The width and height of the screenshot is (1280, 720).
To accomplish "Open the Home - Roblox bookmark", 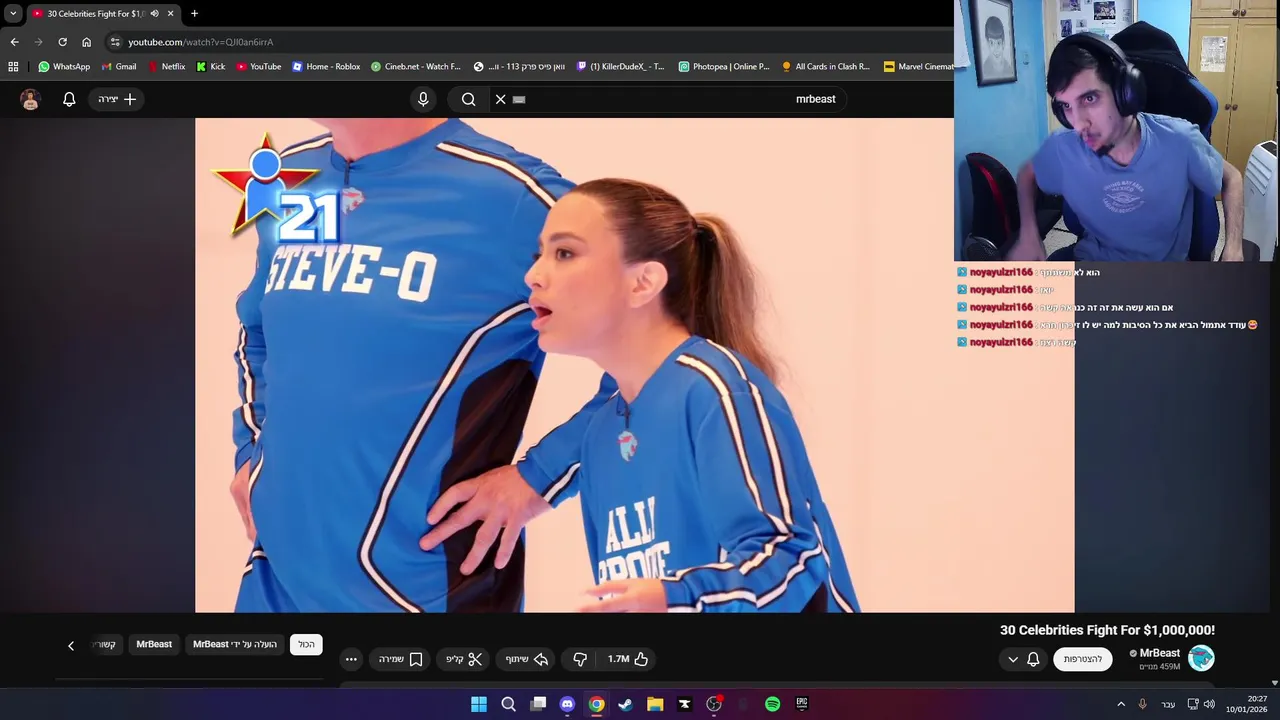I will point(326,67).
